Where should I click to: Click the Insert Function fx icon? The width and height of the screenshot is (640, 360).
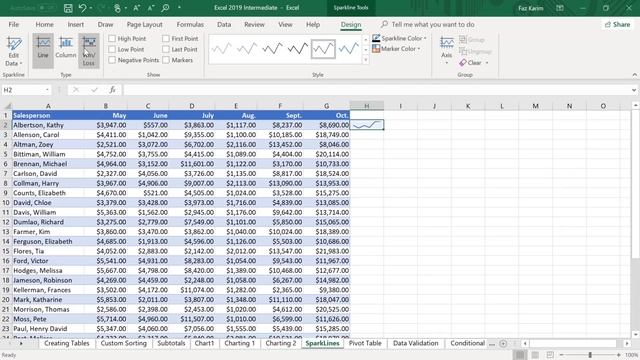click(112, 90)
